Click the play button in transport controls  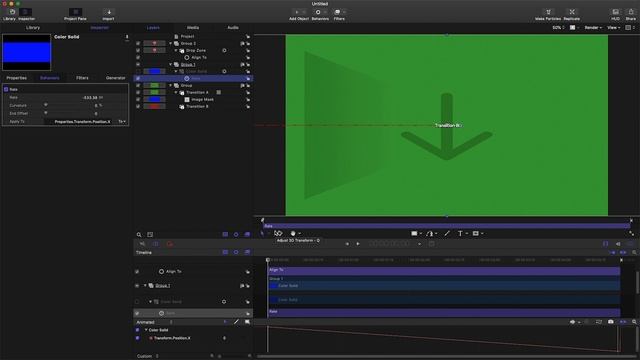[x=358, y=244]
